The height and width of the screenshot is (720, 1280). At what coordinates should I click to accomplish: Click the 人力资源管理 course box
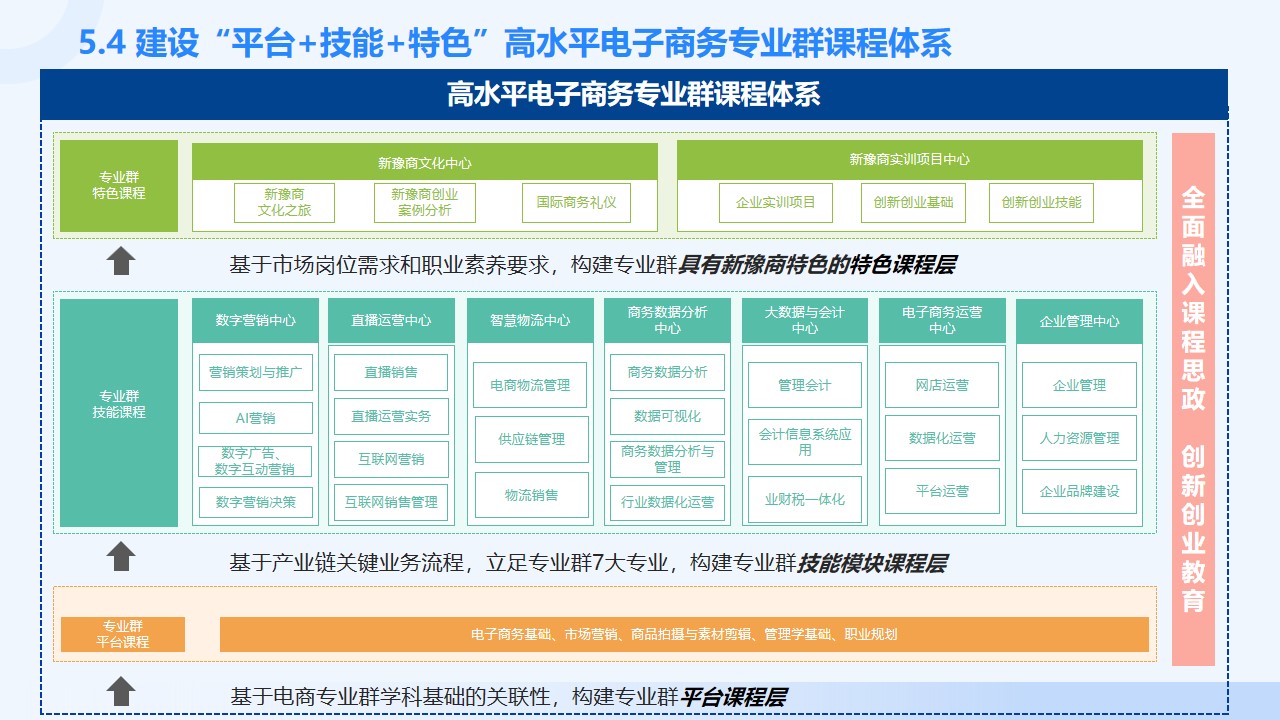pos(1079,438)
